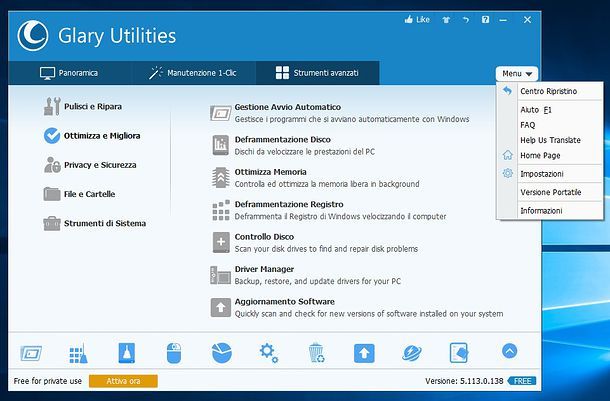Screen dimensions: 610x401
Task: Click the Gestione Avvio Automatico icon
Action: click(x=221, y=113)
